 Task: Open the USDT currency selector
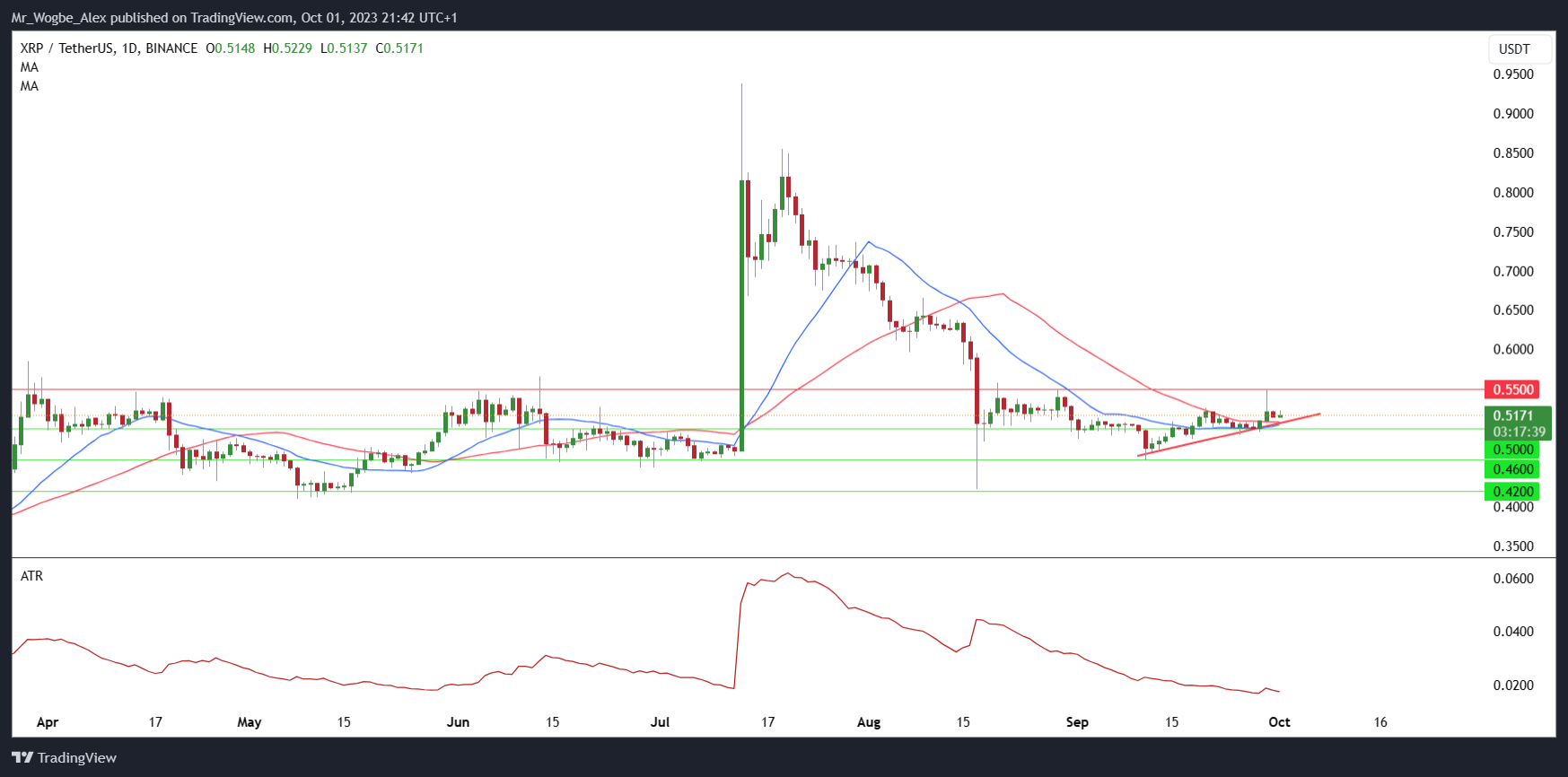click(1514, 49)
